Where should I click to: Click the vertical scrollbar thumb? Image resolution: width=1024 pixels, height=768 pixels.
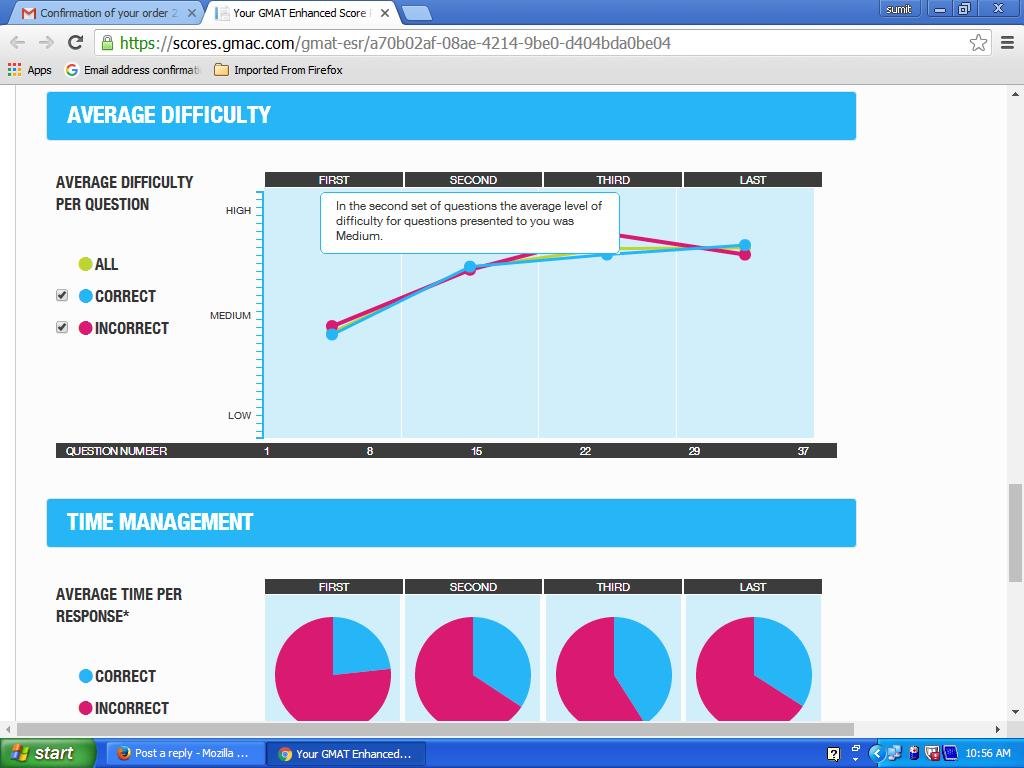pos(1015,532)
